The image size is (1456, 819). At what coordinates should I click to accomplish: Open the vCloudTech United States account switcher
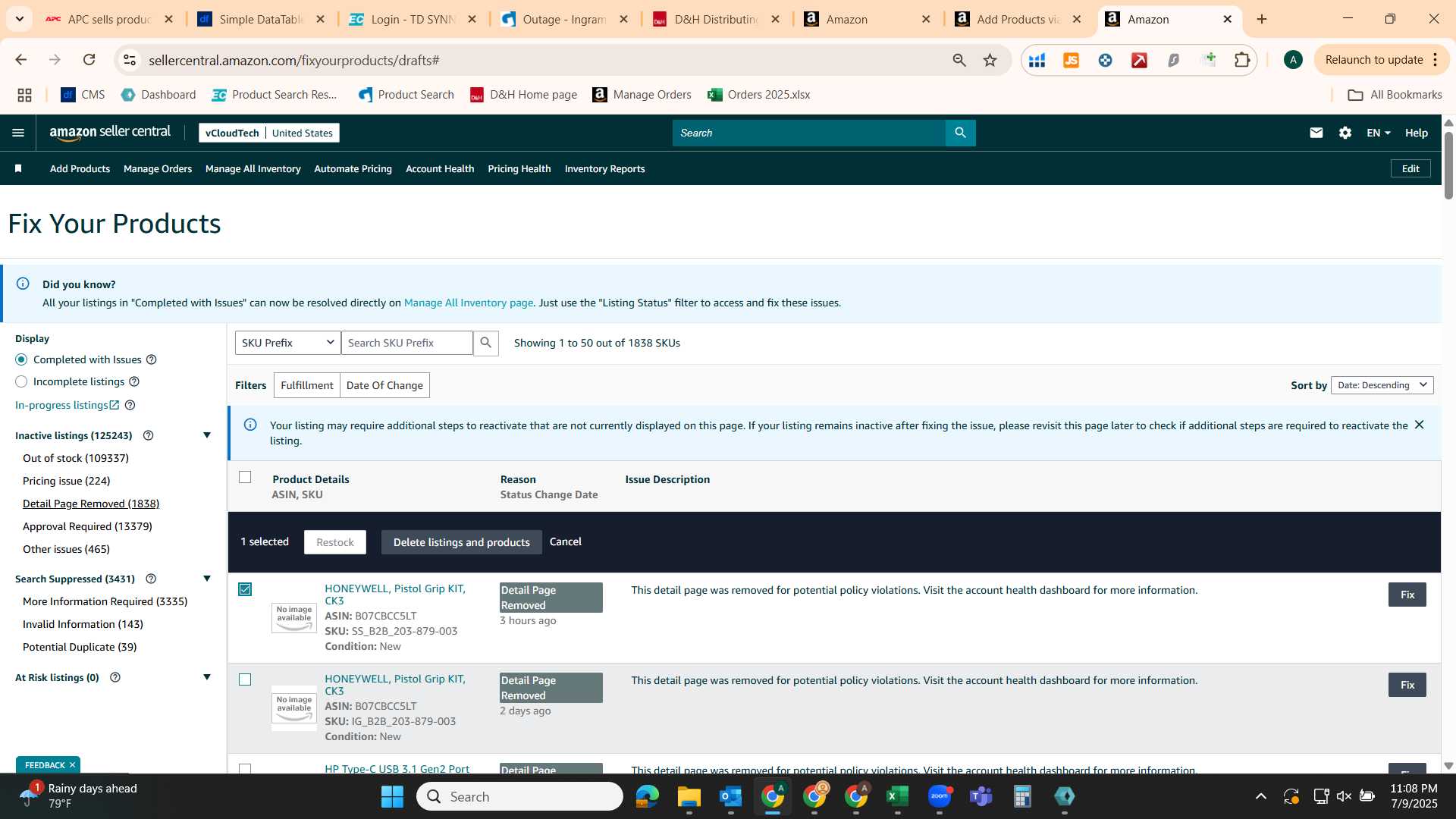click(269, 133)
